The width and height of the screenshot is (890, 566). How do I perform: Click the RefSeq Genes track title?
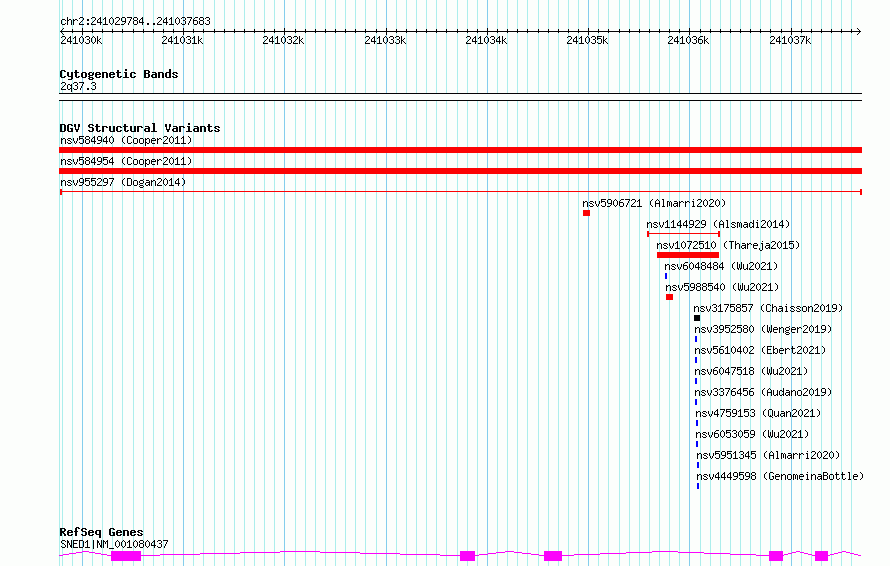[101, 532]
